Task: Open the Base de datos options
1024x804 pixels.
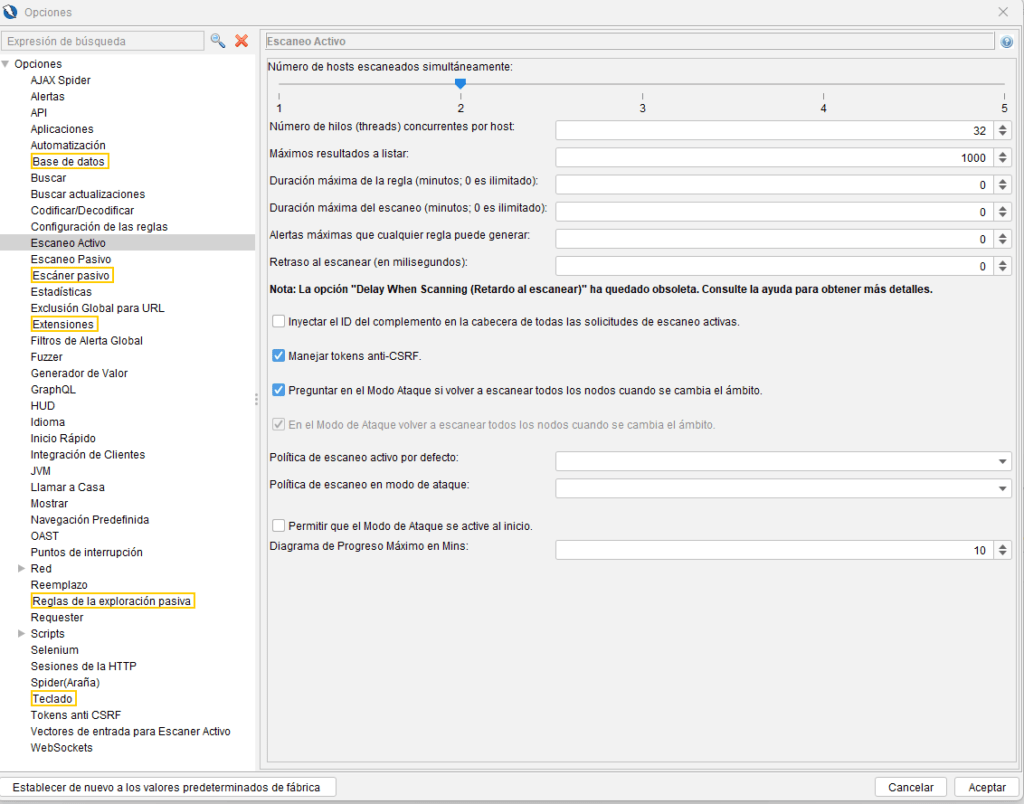Action: pos(69,161)
